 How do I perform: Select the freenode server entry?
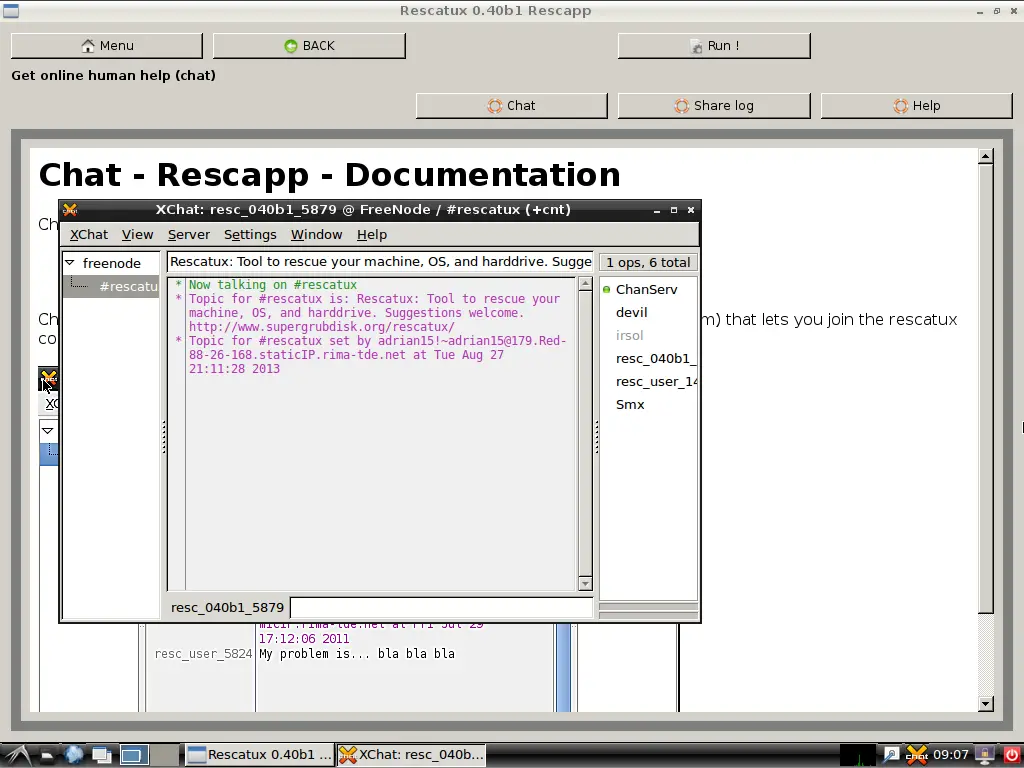112,263
